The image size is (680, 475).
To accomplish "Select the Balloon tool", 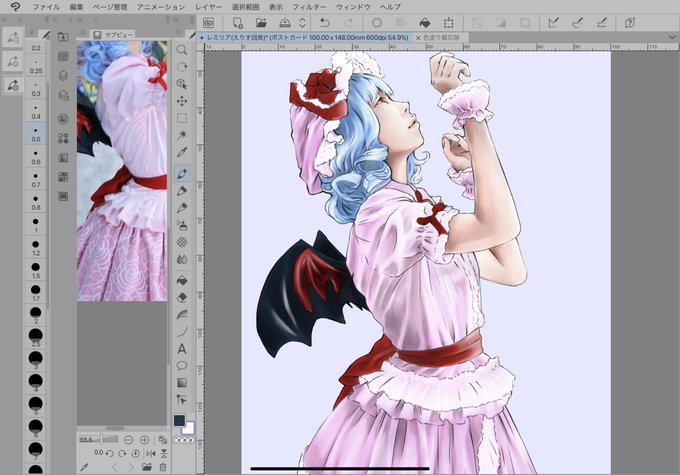I will click(182, 365).
